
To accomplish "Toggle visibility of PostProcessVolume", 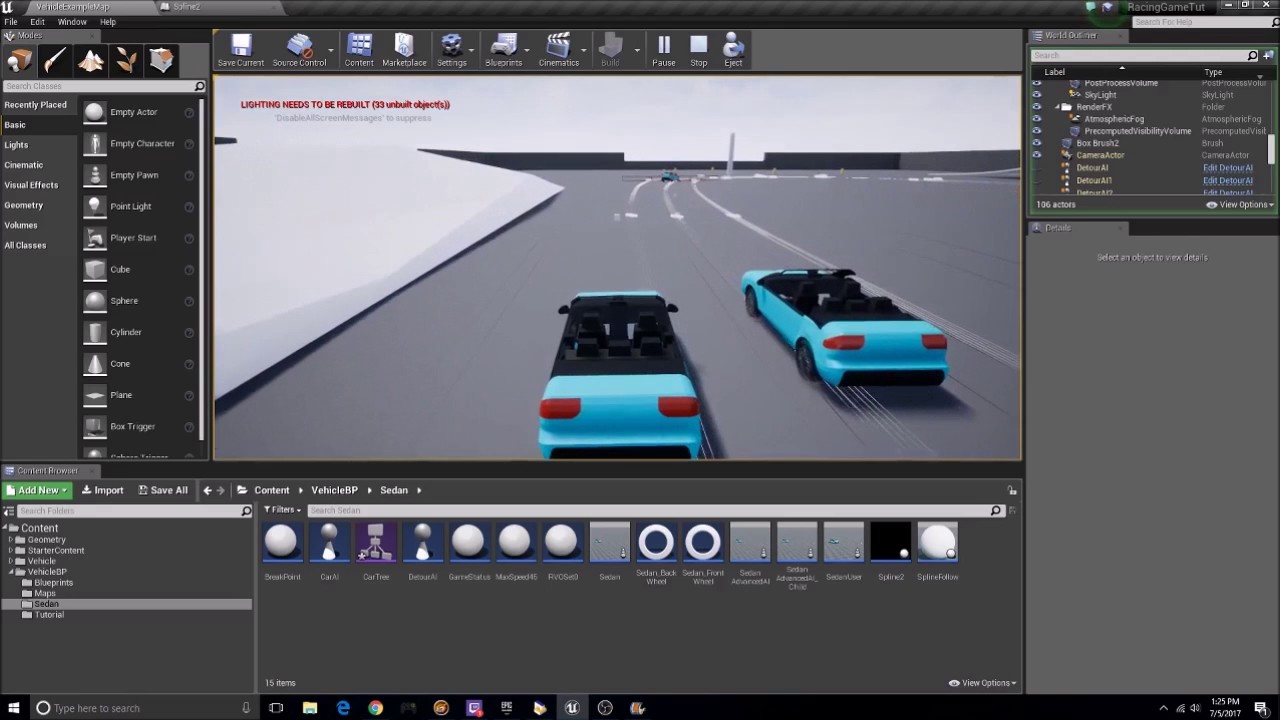I will point(1036,83).
